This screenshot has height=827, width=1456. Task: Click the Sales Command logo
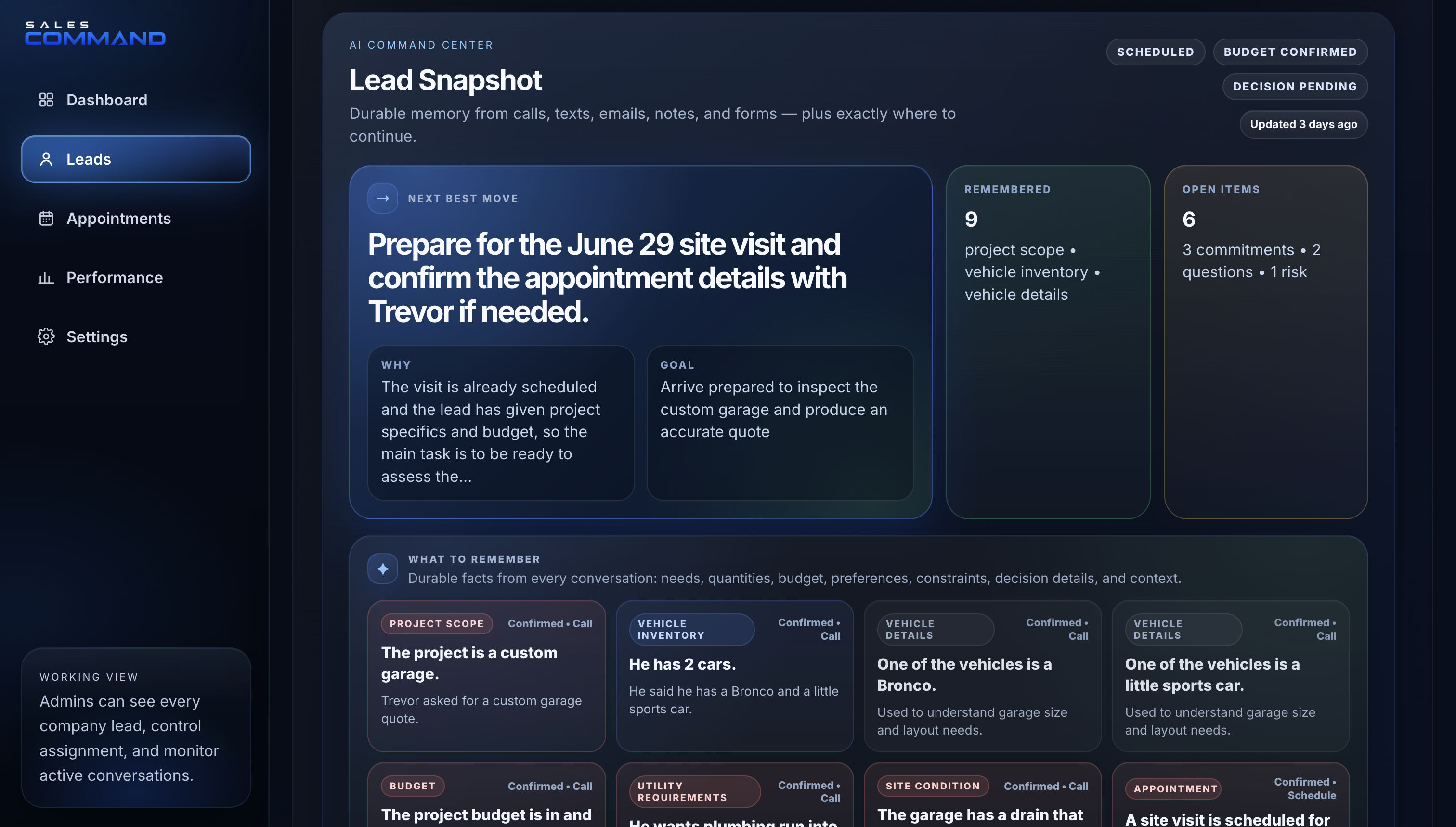click(95, 33)
